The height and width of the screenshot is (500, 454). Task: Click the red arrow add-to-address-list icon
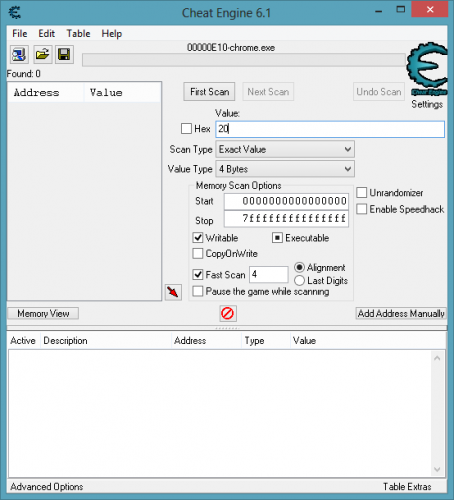(173, 292)
